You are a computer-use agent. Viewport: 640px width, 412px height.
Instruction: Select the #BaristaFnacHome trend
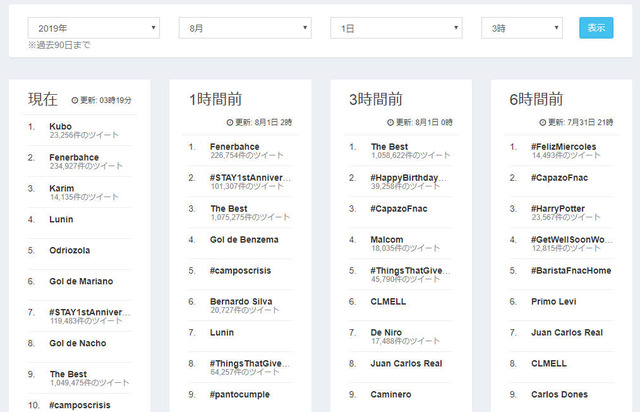pos(571,271)
